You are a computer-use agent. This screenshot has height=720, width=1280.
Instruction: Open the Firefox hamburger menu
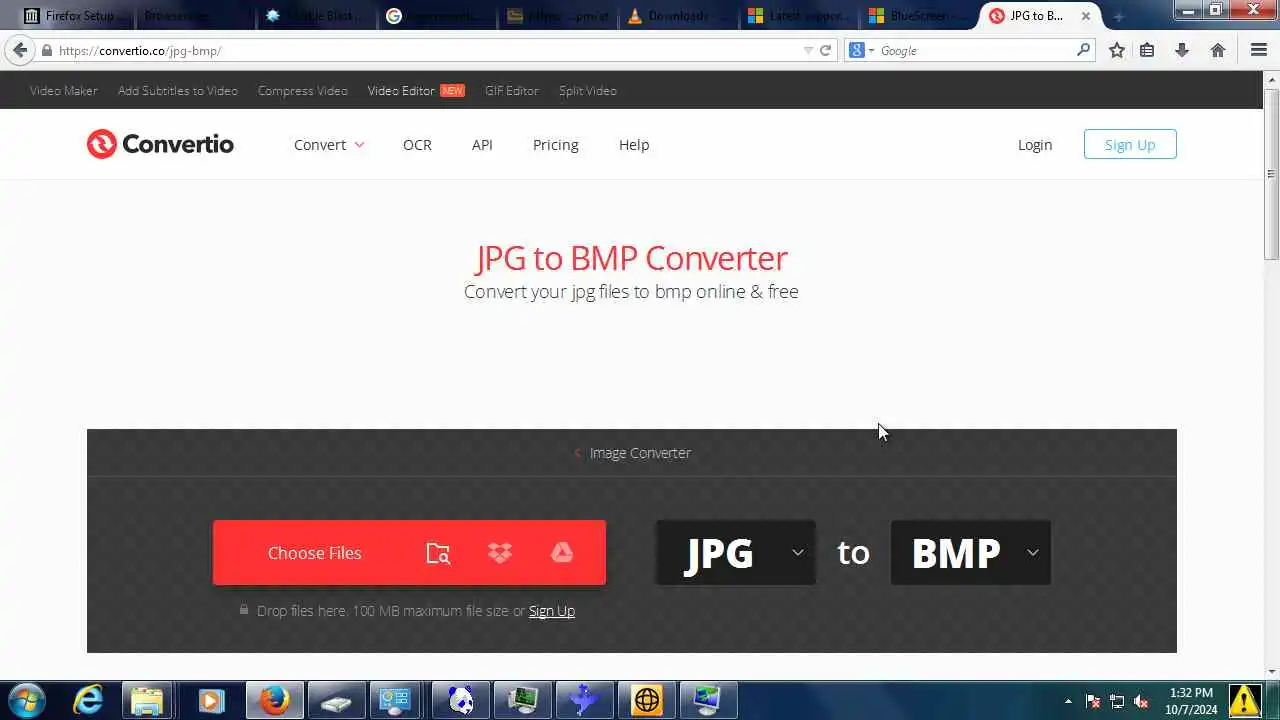pyautogui.click(x=1259, y=50)
